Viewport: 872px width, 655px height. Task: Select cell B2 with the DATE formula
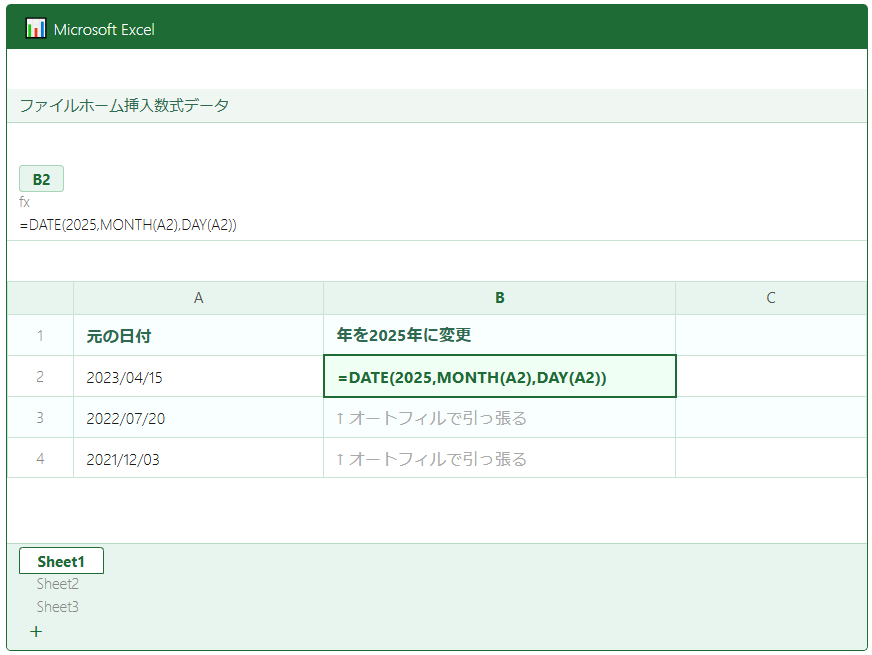499,377
